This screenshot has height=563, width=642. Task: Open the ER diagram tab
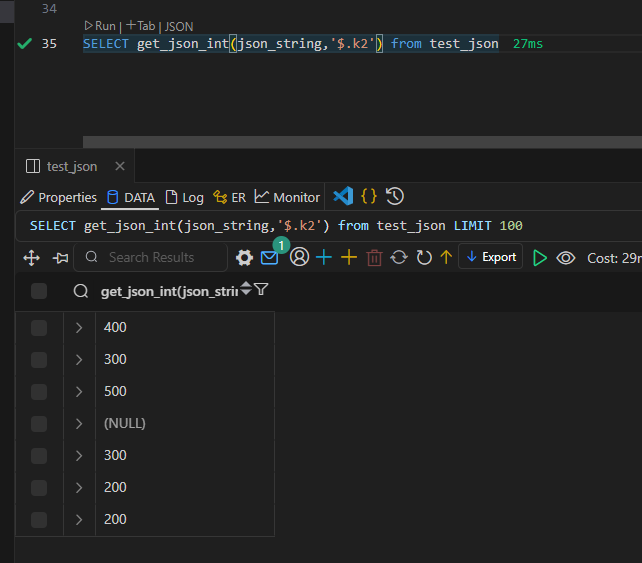229,197
